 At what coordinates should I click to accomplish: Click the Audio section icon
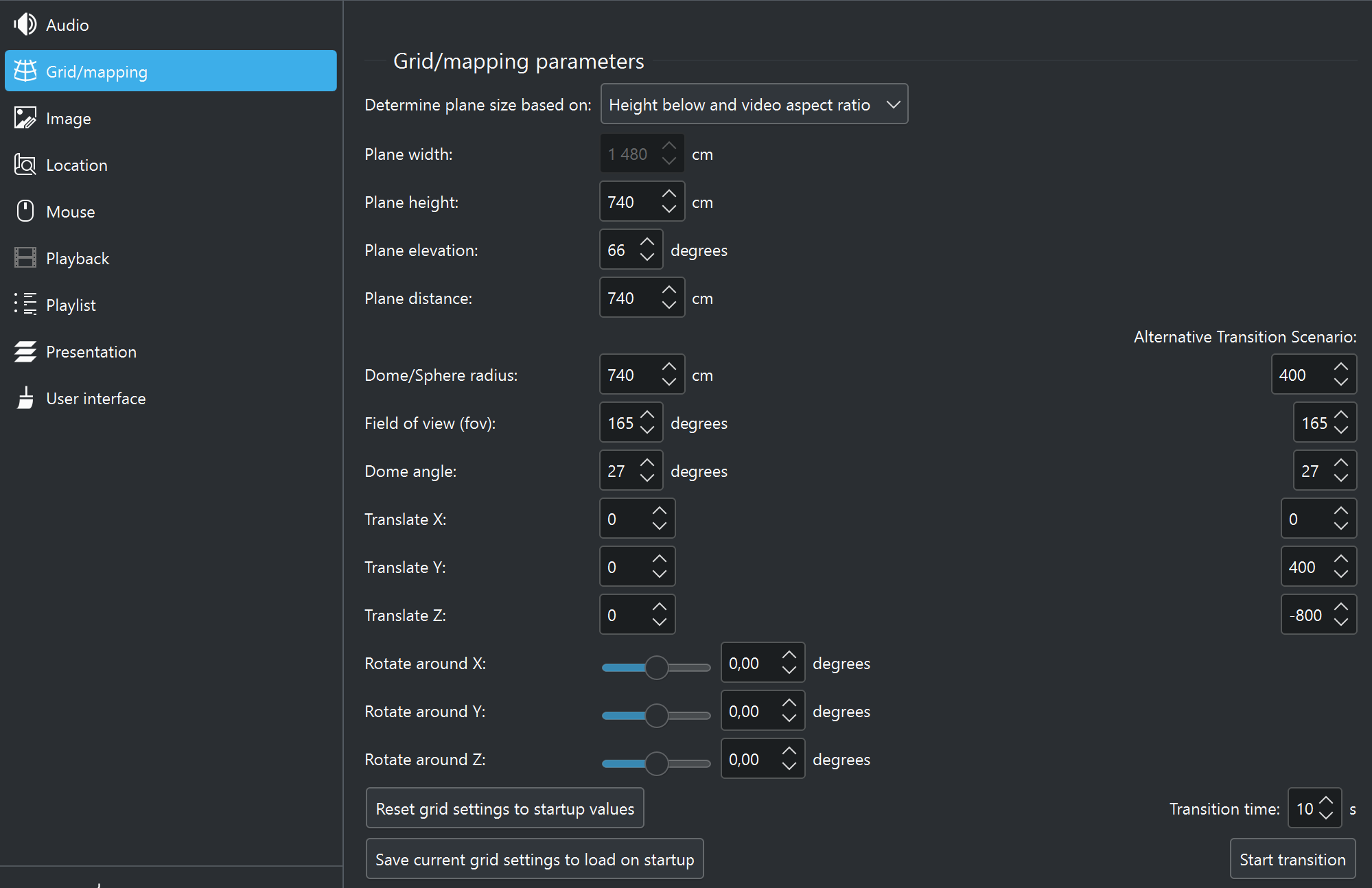click(x=26, y=25)
